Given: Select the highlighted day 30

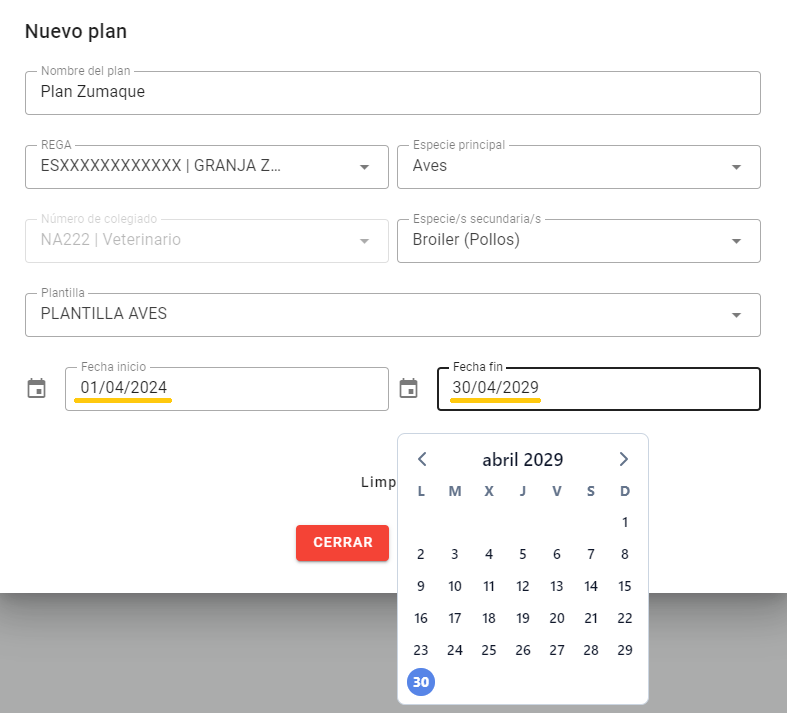Looking at the screenshot, I should click(421, 682).
